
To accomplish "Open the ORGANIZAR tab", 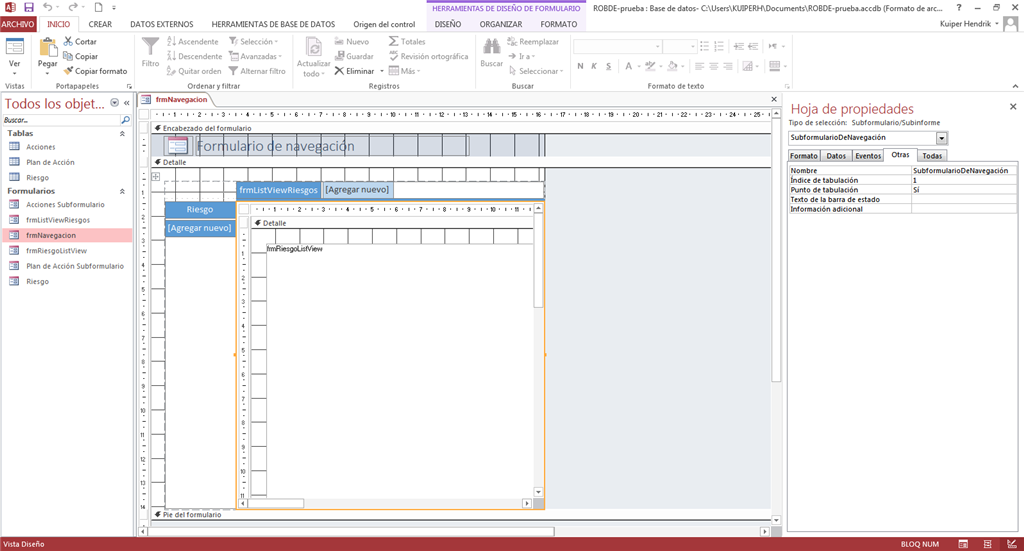I will pos(501,24).
